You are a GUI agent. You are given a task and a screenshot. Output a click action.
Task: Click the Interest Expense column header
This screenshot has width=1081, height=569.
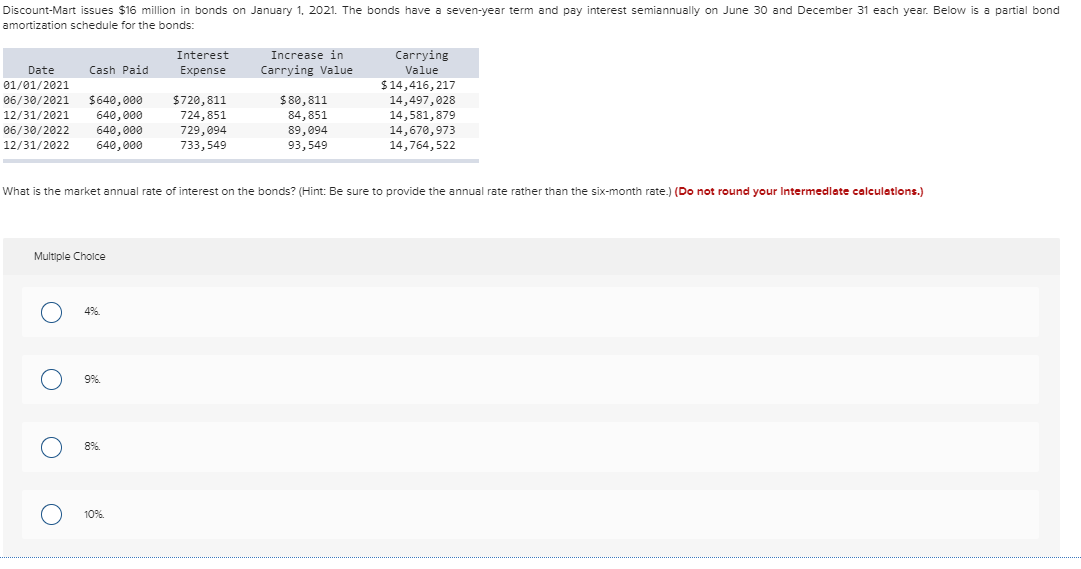pyautogui.click(x=203, y=63)
